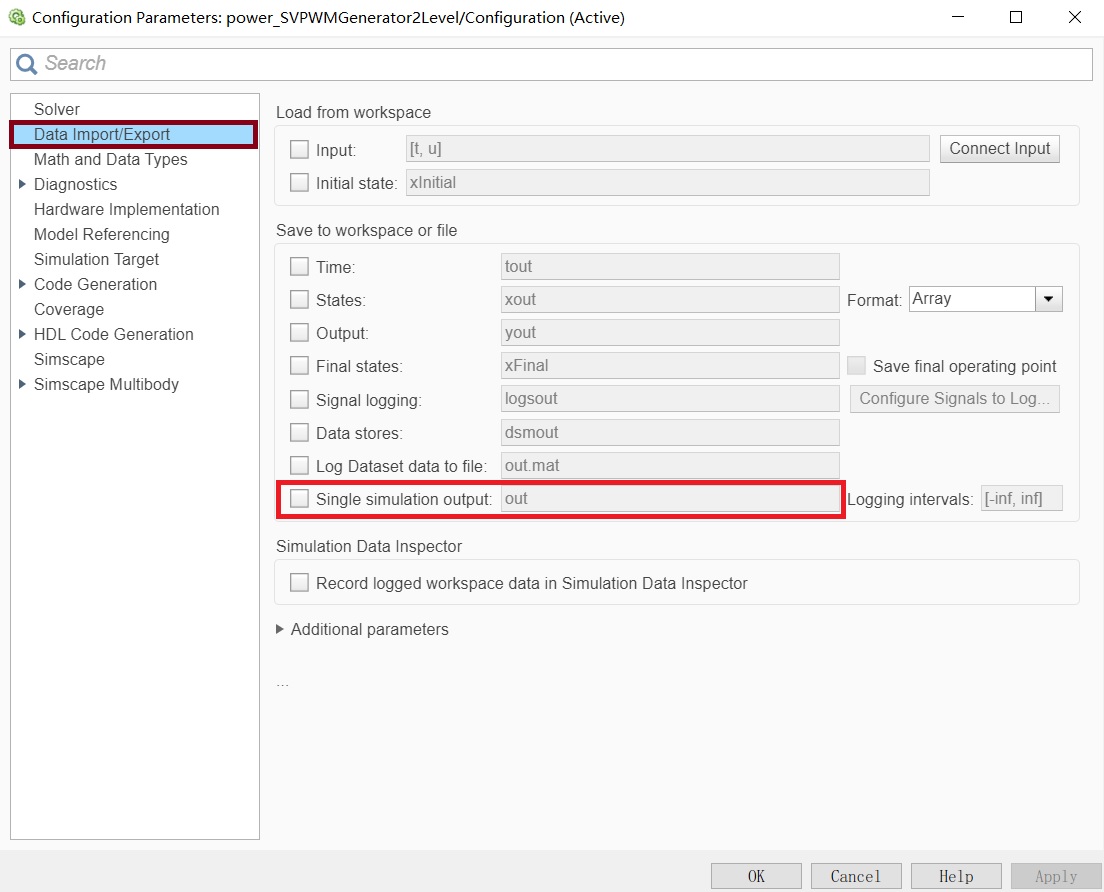Enable the States checkbox
This screenshot has width=1104, height=892.
299,299
